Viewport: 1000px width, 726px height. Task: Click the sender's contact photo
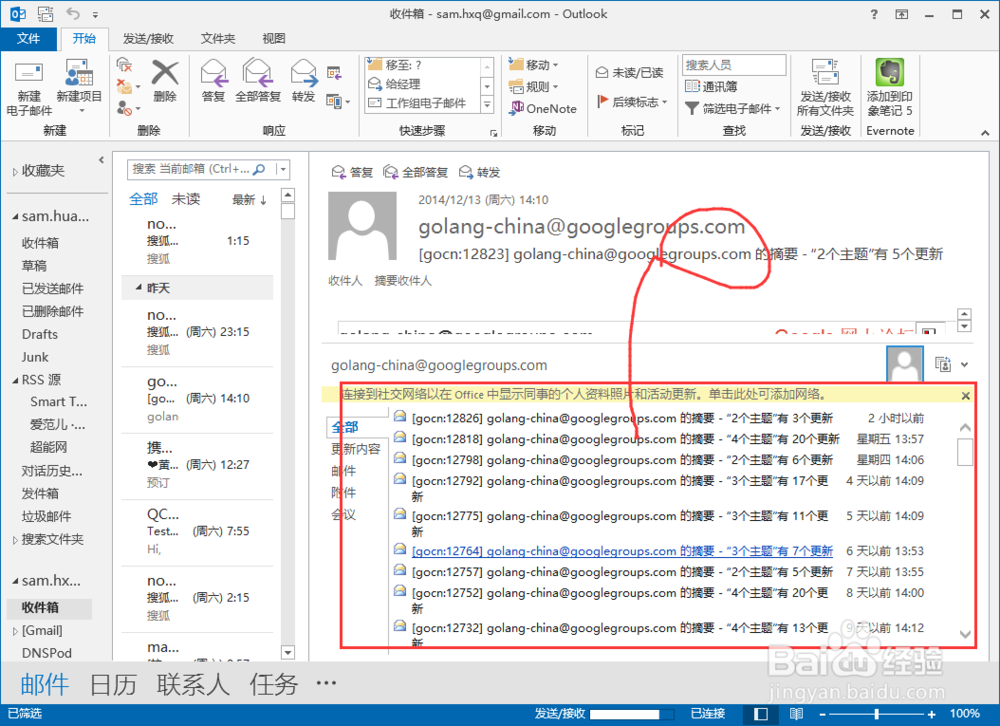(x=362, y=226)
